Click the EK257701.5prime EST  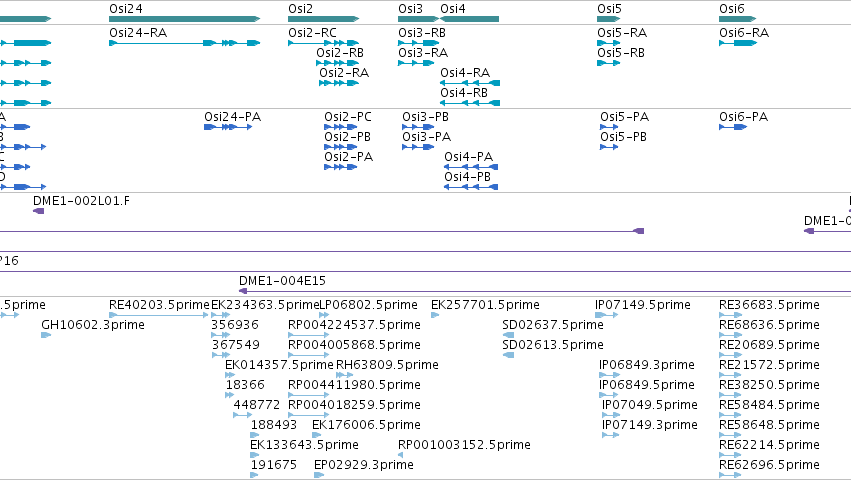tap(435, 315)
